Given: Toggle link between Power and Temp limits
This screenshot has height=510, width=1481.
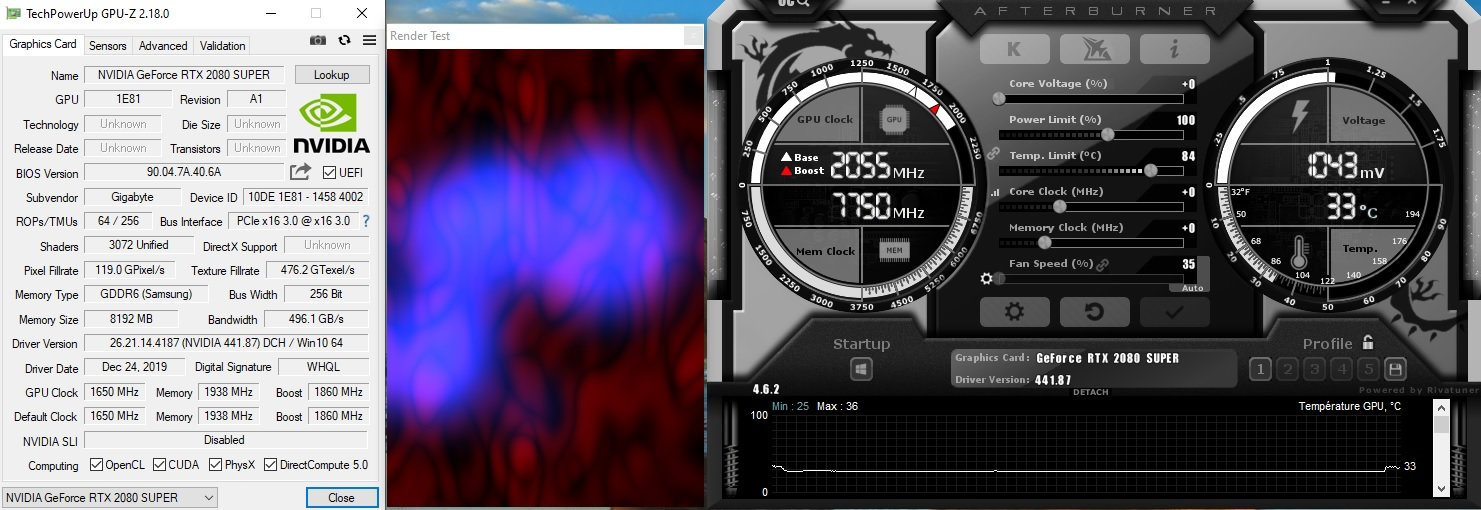Looking at the screenshot, I should pos(993,155).
